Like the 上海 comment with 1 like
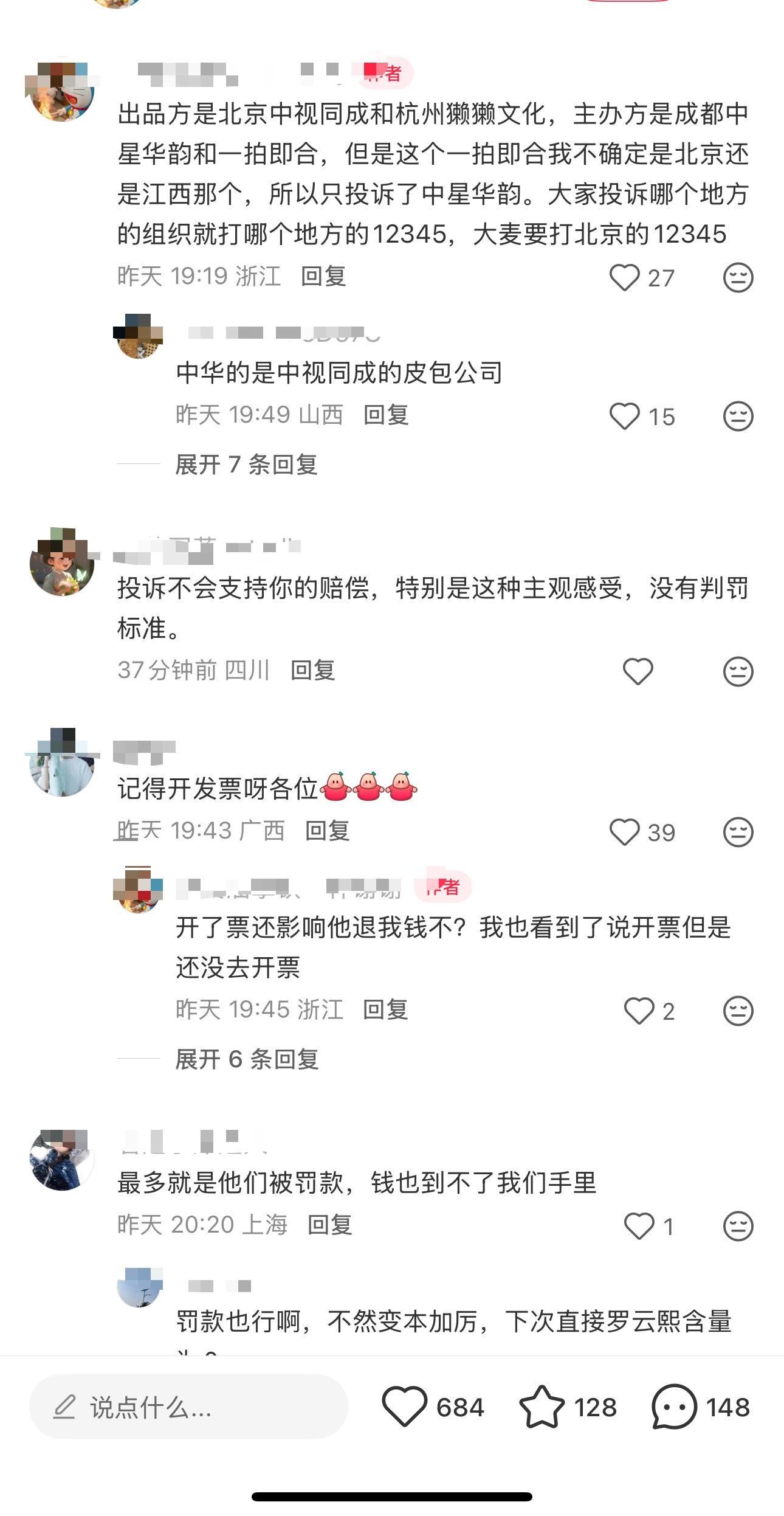This screenshot has width=784, height=1516. 639,1227
